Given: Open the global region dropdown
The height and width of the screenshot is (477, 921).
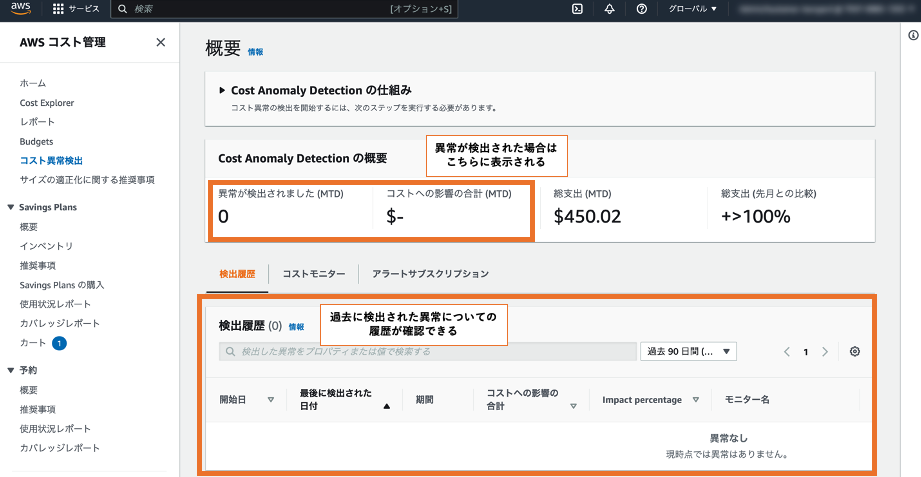Looking at the screenshot, I should (x=693, y=9).
